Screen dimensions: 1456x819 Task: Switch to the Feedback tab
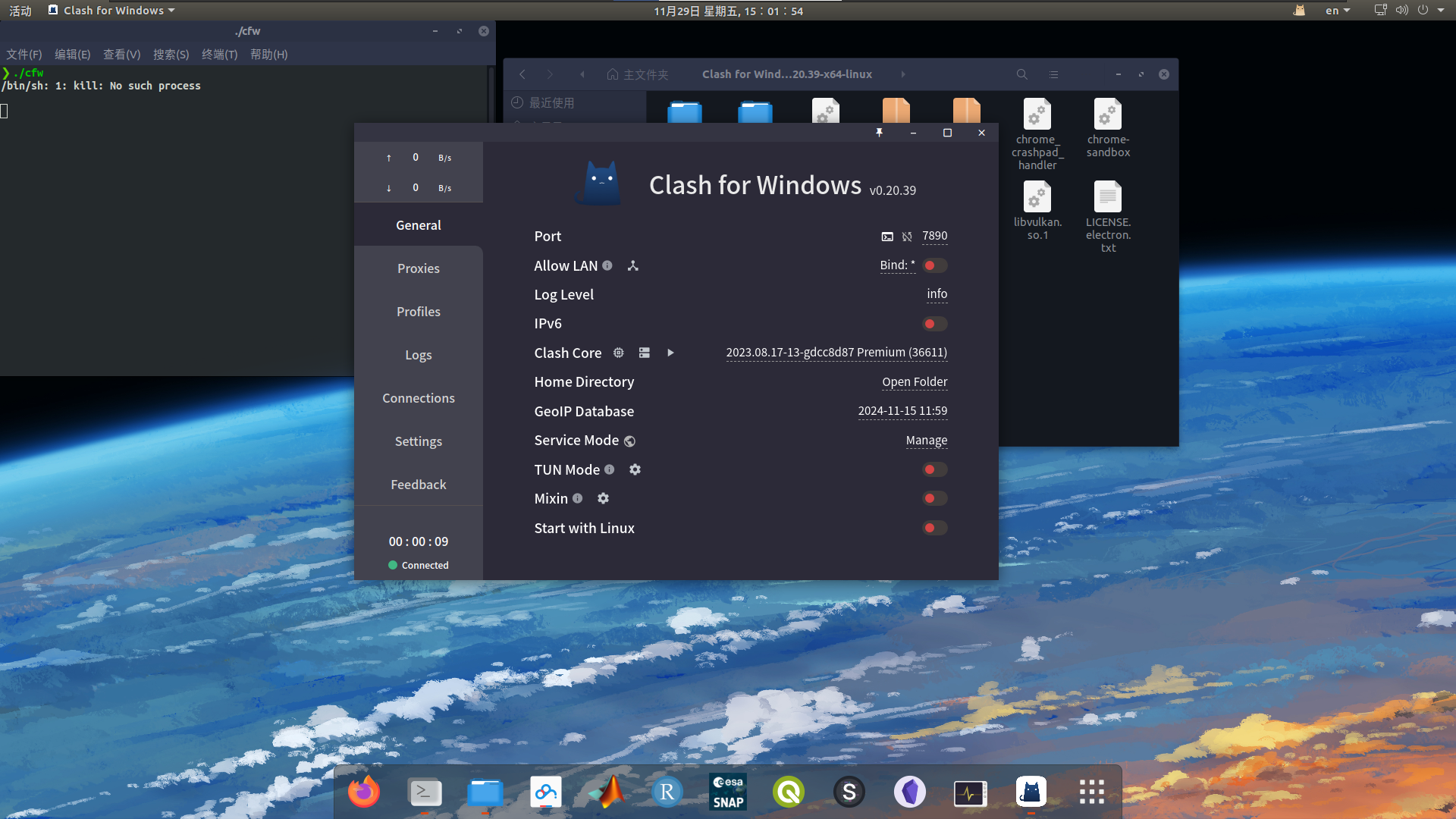pos(419,485)
